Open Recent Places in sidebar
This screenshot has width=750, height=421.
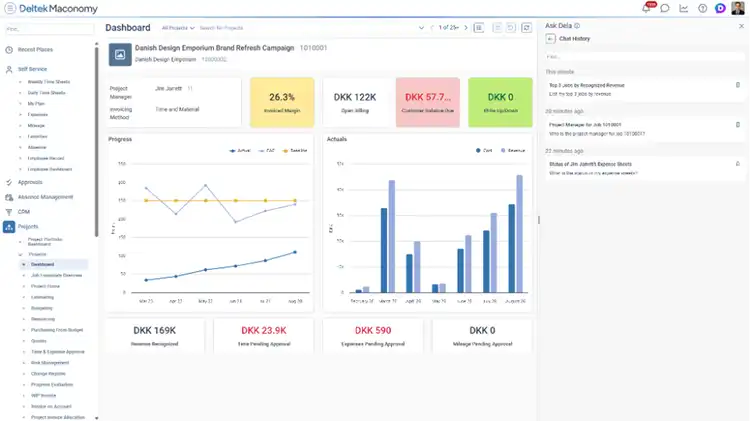pyautogui.click(x=35, y=50)
